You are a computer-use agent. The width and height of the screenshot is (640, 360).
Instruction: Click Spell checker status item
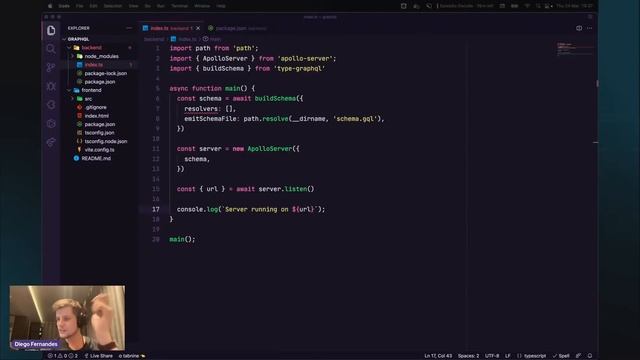[561, 356]
